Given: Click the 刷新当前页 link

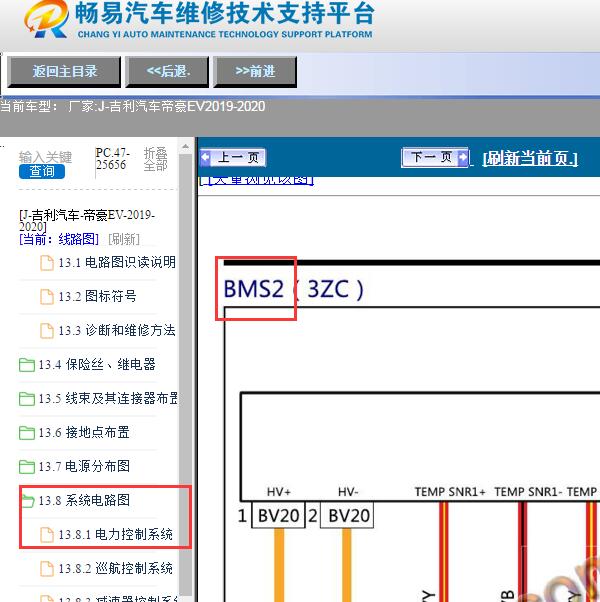Looking at the screenshot, I should (x=530, y=158).
